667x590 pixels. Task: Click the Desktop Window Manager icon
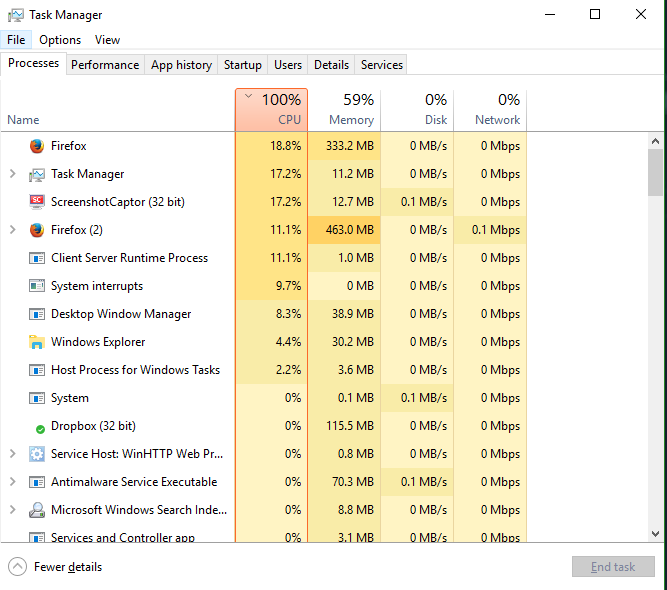(37, 314)
